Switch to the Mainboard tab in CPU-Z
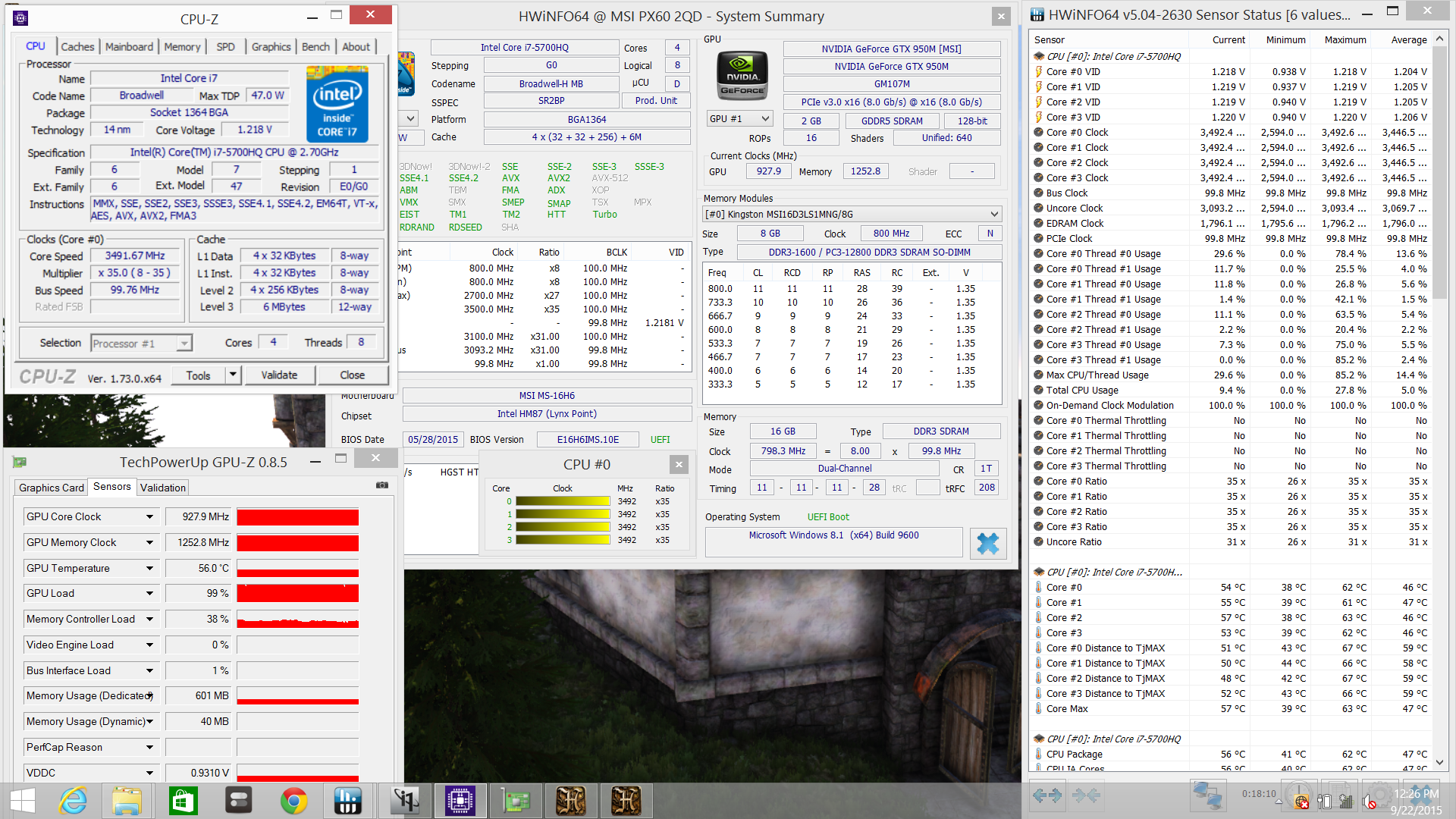The width and height of the screenshot is (1456, 819). click(129, 47)
